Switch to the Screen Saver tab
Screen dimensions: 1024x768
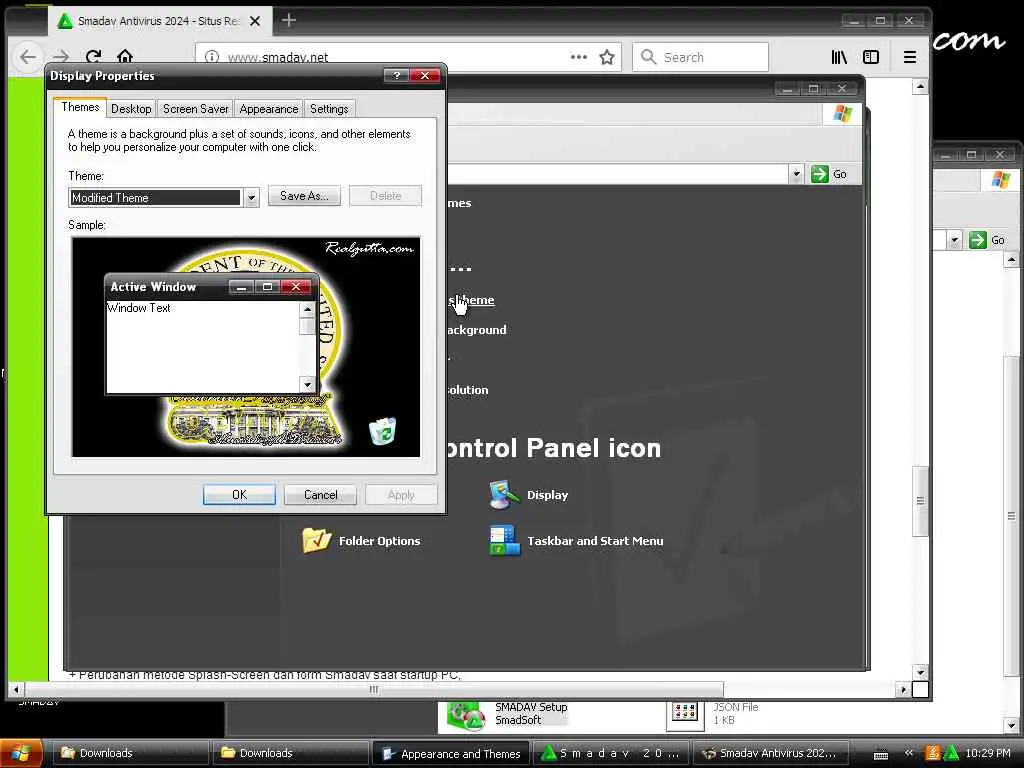[x=195, y=109]
